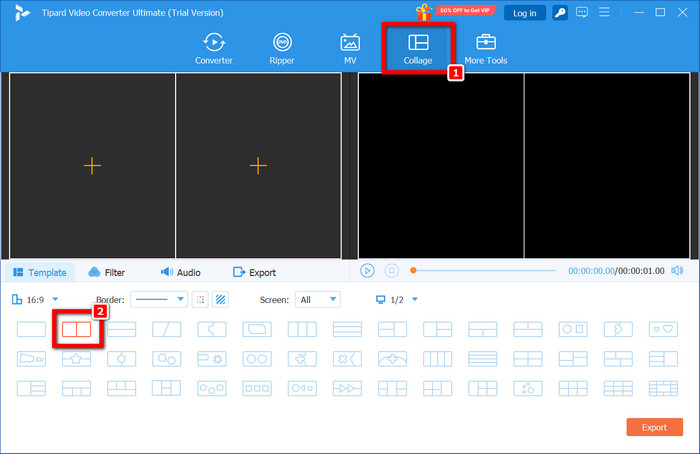Image resolution: width=700 pixels, height=454 pixels.
Task: Select the Collage tab
Action: 418,49
